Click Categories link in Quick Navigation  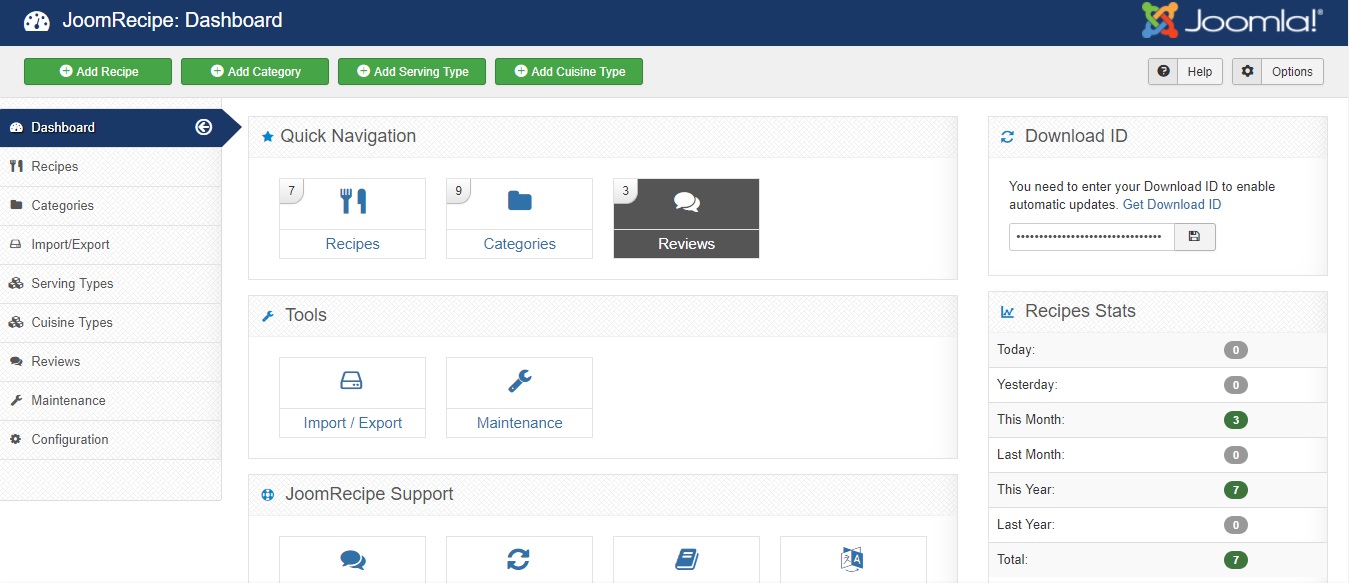[519, 244]
